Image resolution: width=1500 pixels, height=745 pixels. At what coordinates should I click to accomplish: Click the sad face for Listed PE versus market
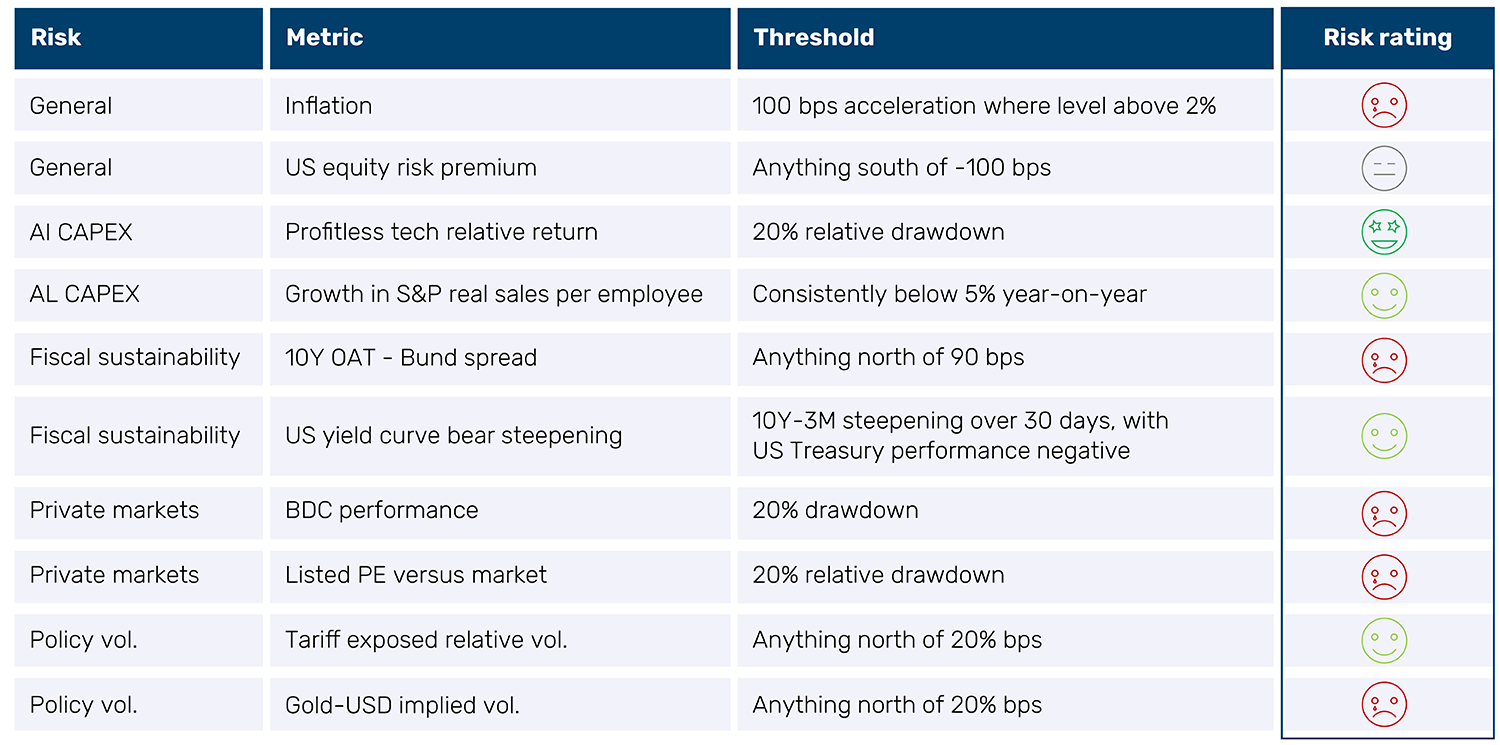tap(1384, 577)
